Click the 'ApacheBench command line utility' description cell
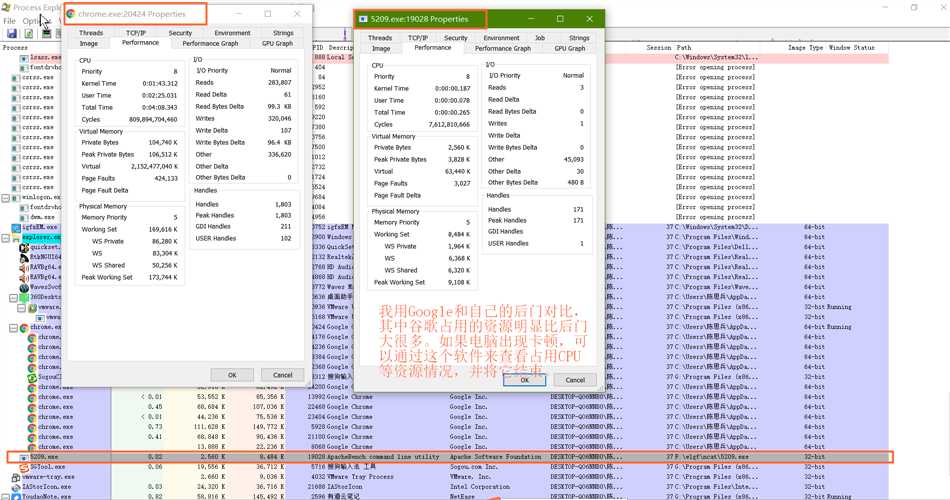Screen dimensions: 950x500 383,457
